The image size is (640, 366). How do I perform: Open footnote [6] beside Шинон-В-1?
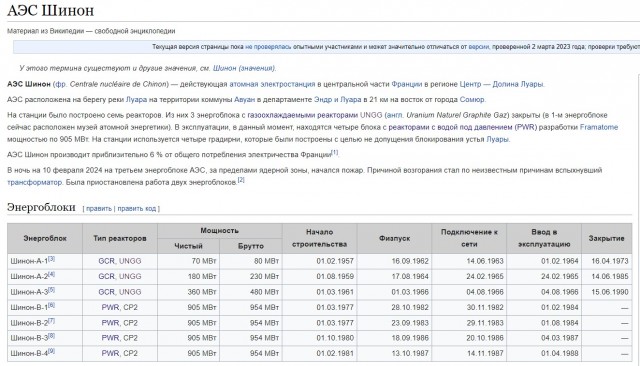point(51,306)
